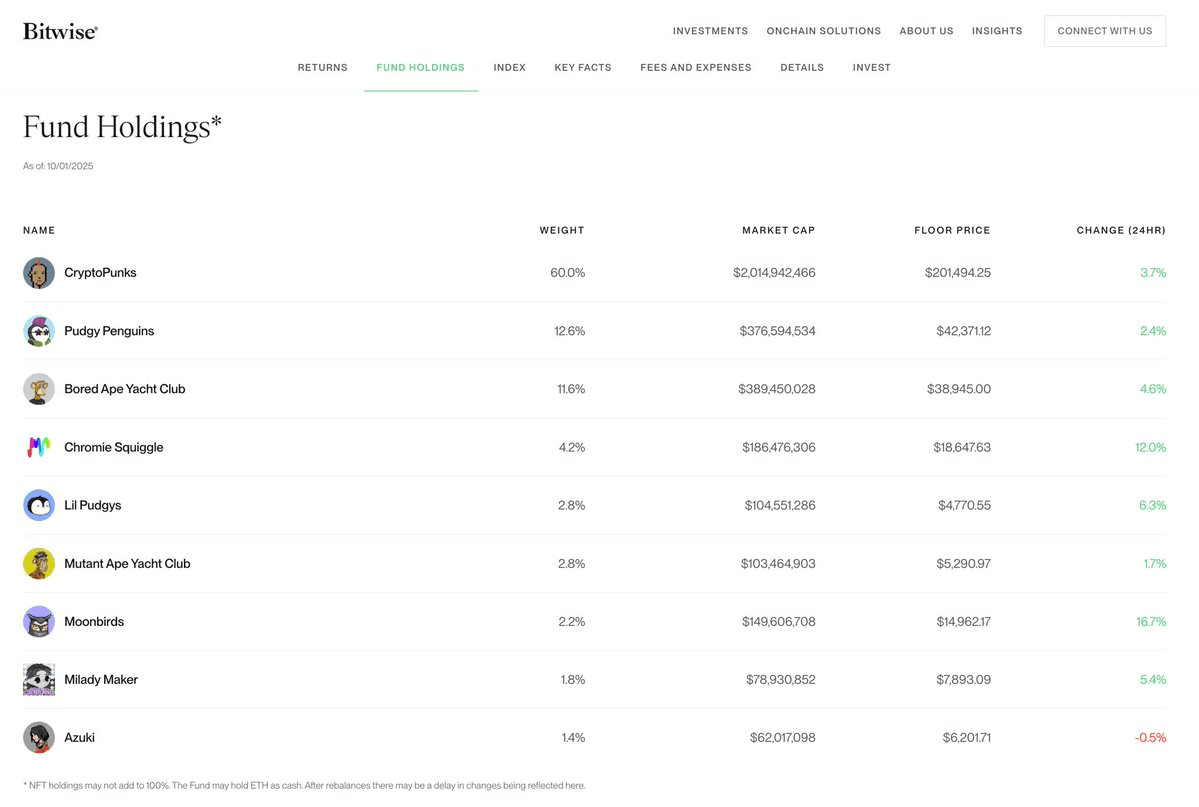
Task: Open the About Us menu
Action: [926, 31]
